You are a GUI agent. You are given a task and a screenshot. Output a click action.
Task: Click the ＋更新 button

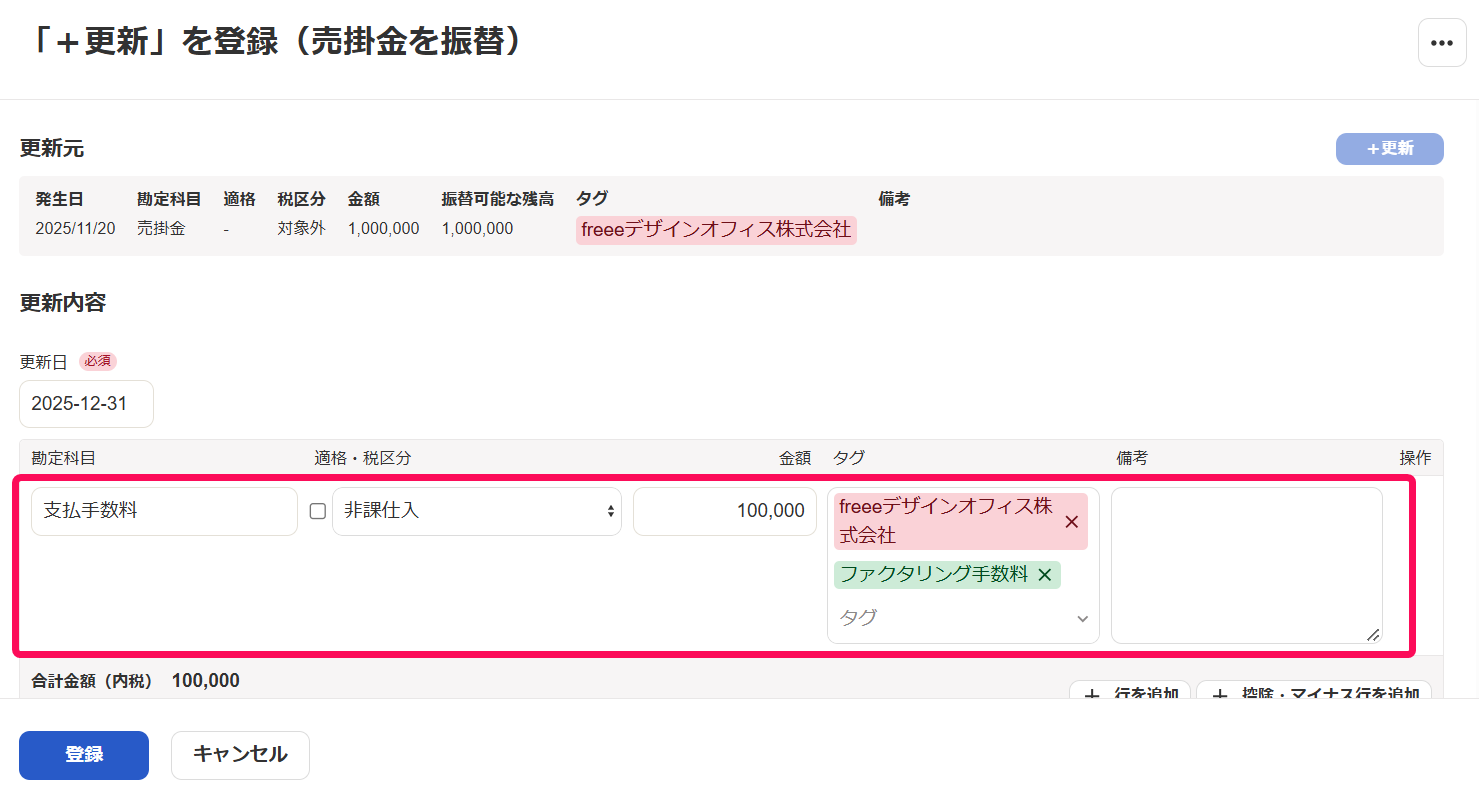pos(1390,149)
